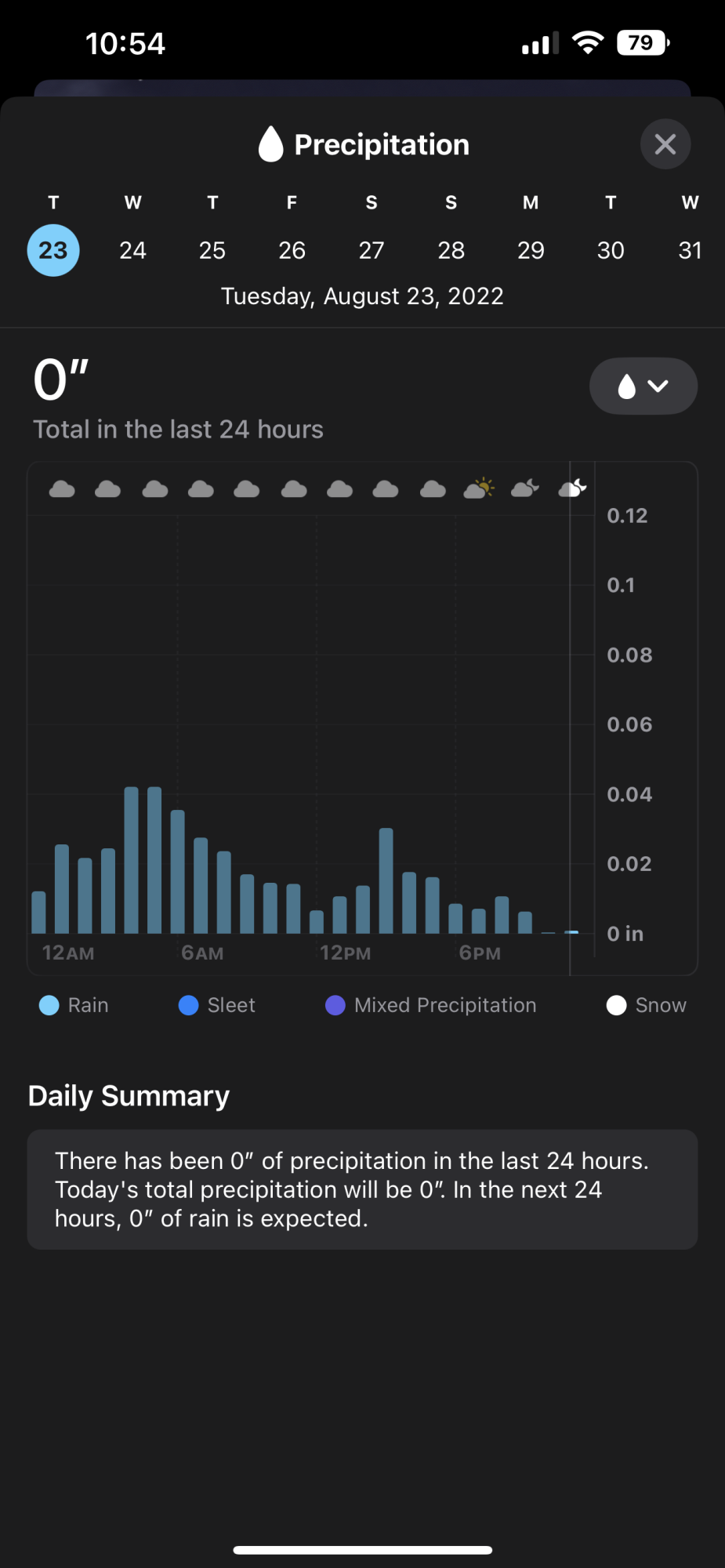Tap the tallest rain bar near 4AM
Screen dimensions: 725x1568
point(132,860)
